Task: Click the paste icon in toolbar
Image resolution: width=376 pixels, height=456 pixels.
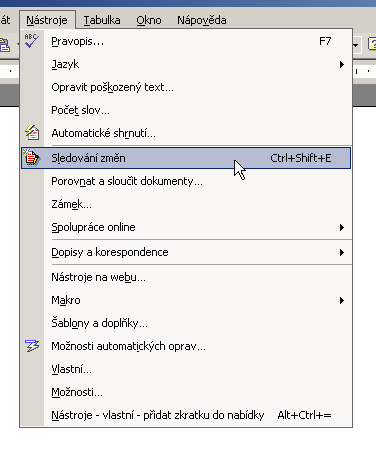Action: pyautogui.click(x=5, y=45)
